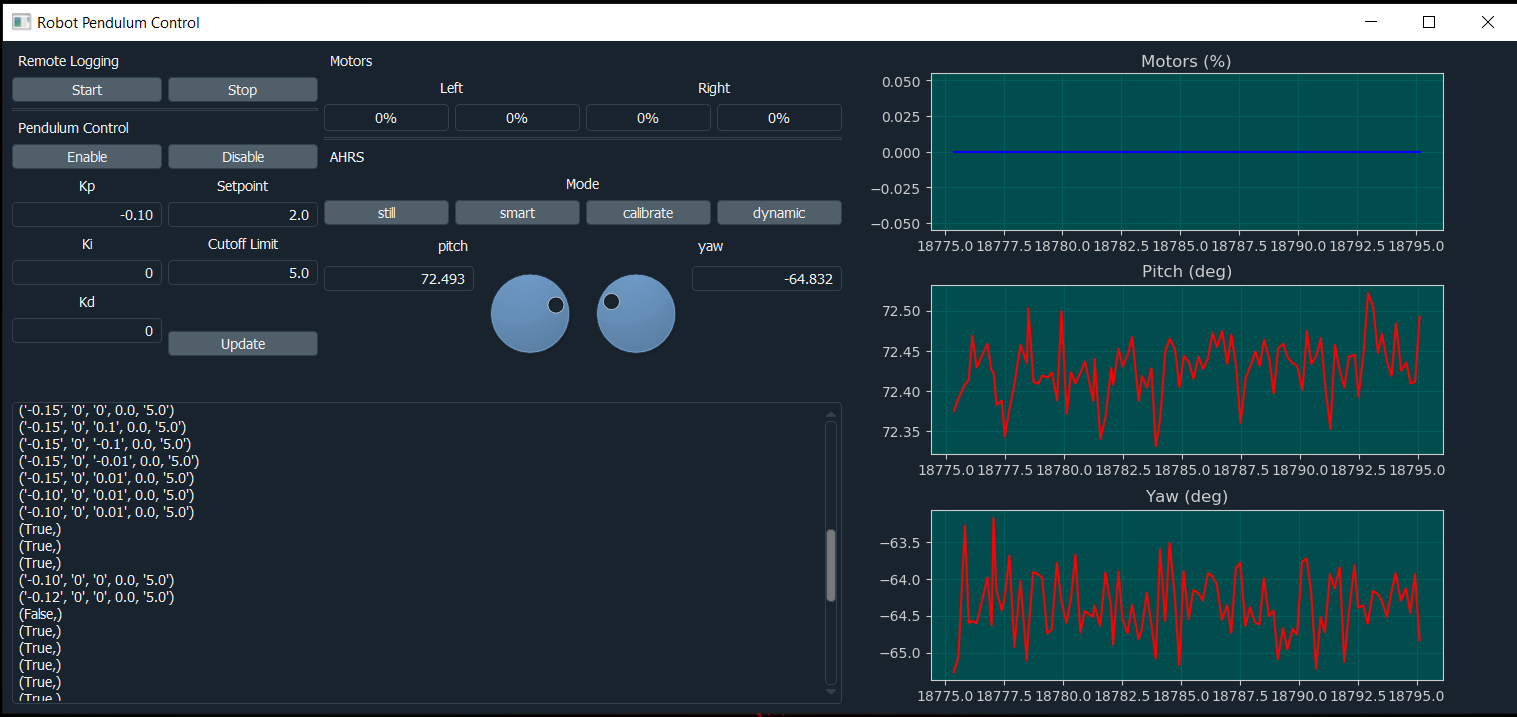Viewport: 1517px width, 717px height.
Task: Click the "Cutoff Limit" label
Action: (243, 244)
